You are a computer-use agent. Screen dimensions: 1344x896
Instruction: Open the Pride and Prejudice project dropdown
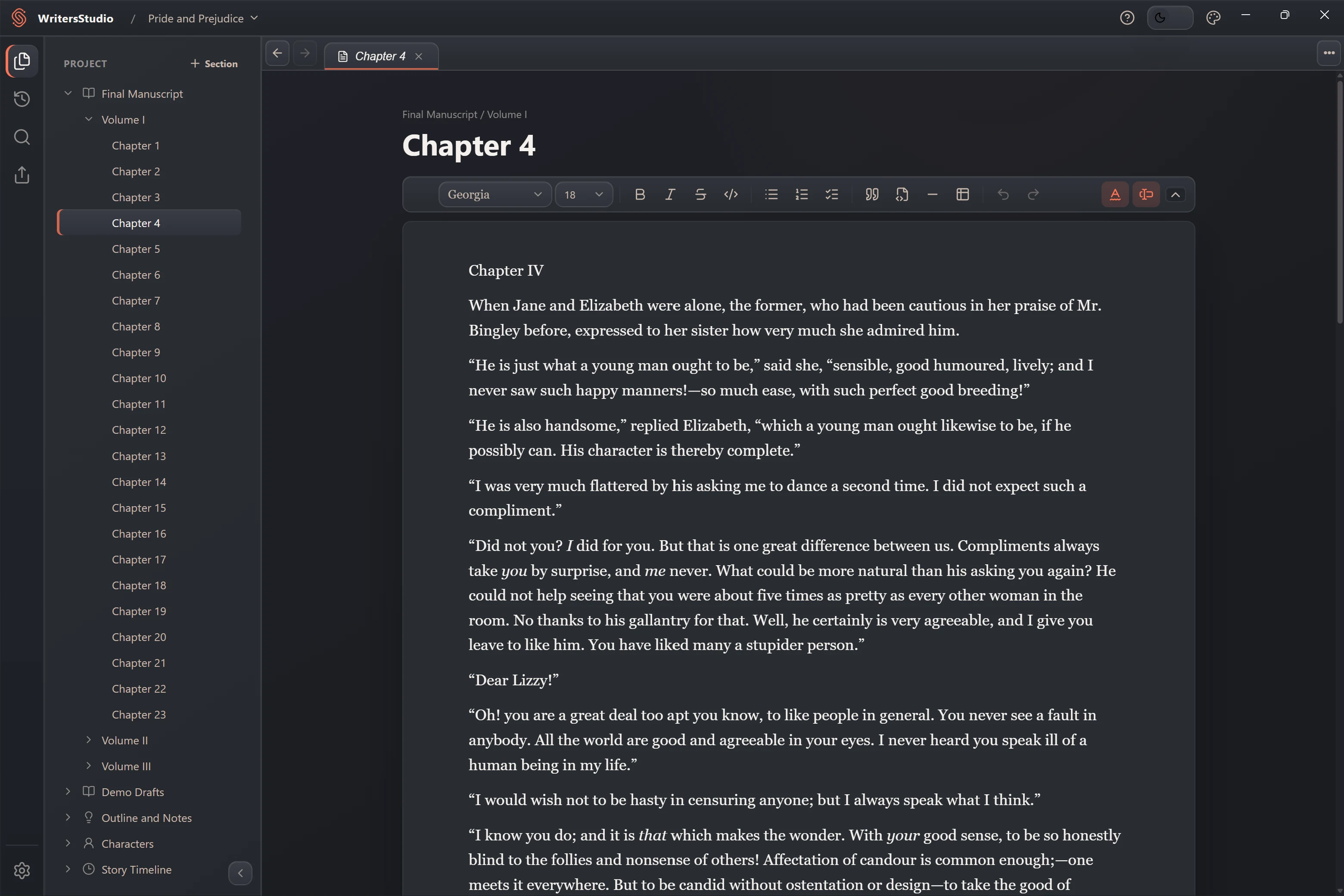click(203, 18)
